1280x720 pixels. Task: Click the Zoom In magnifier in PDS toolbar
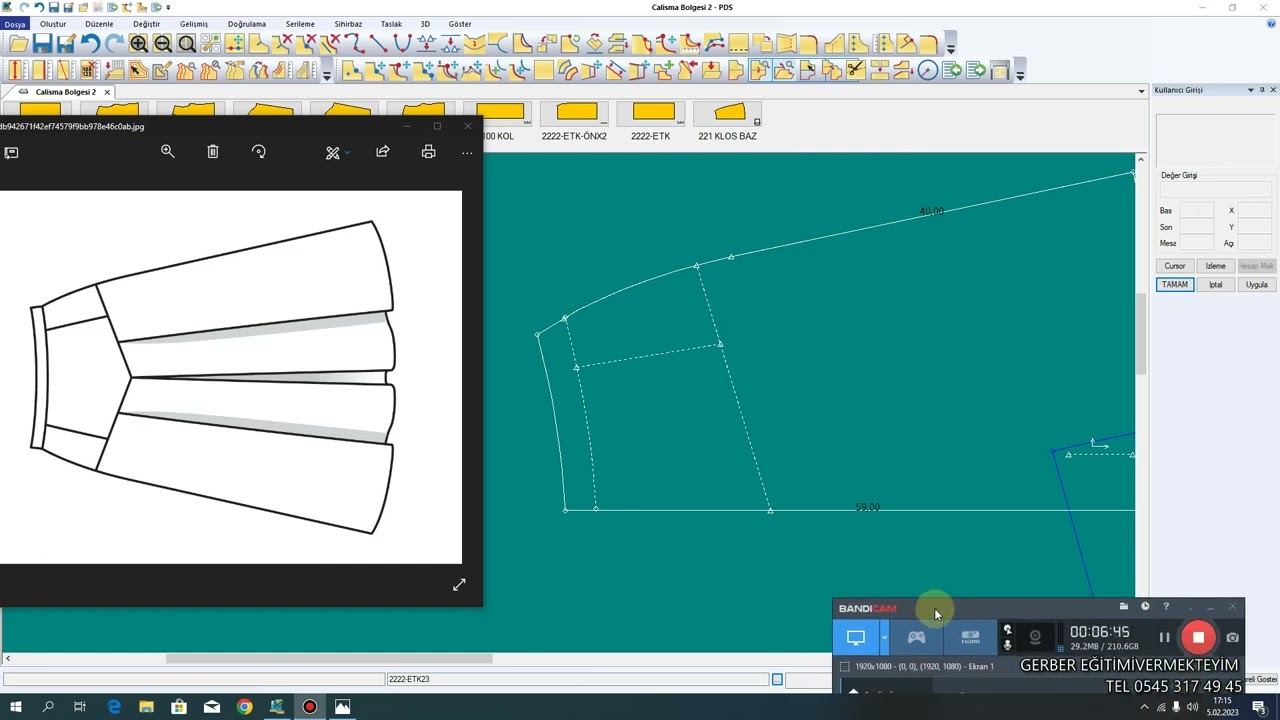click(138, 44)
